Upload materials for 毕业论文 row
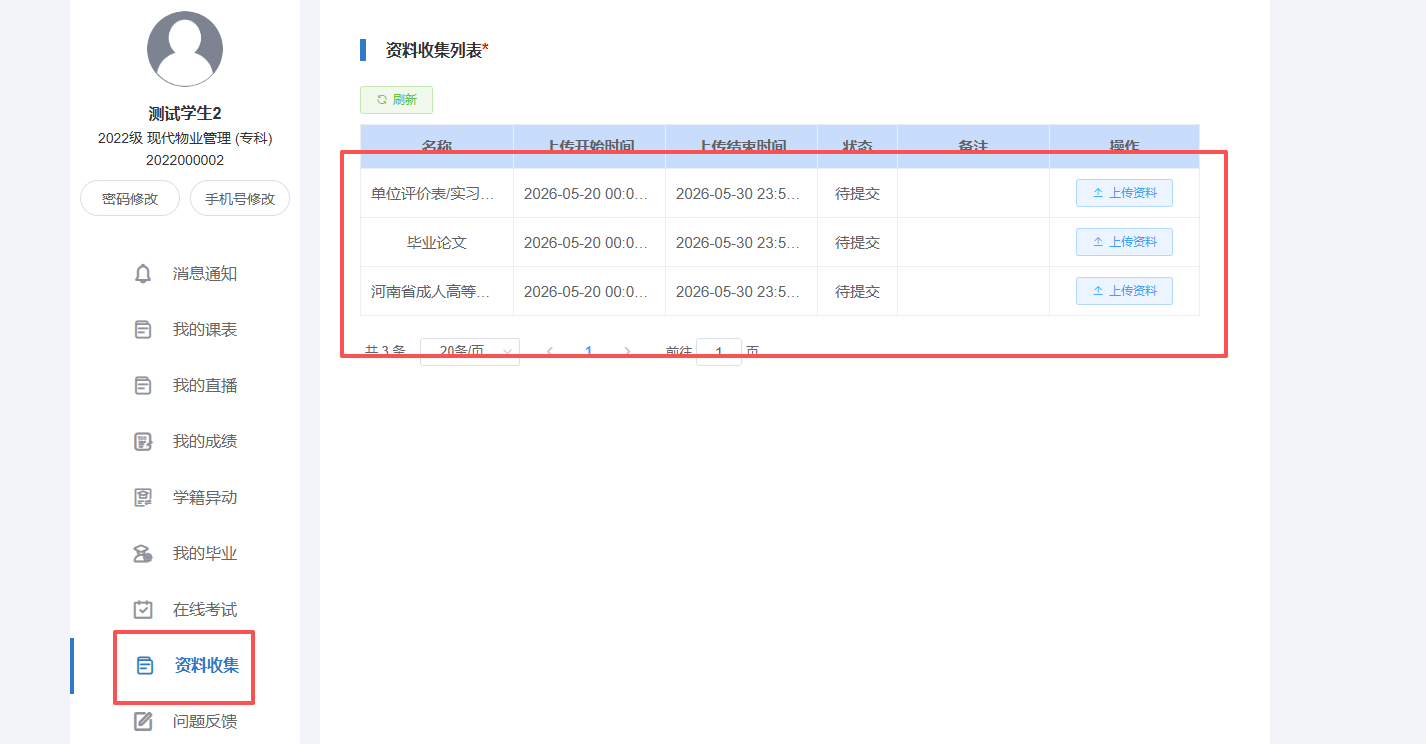 [x=1124, y=242]
